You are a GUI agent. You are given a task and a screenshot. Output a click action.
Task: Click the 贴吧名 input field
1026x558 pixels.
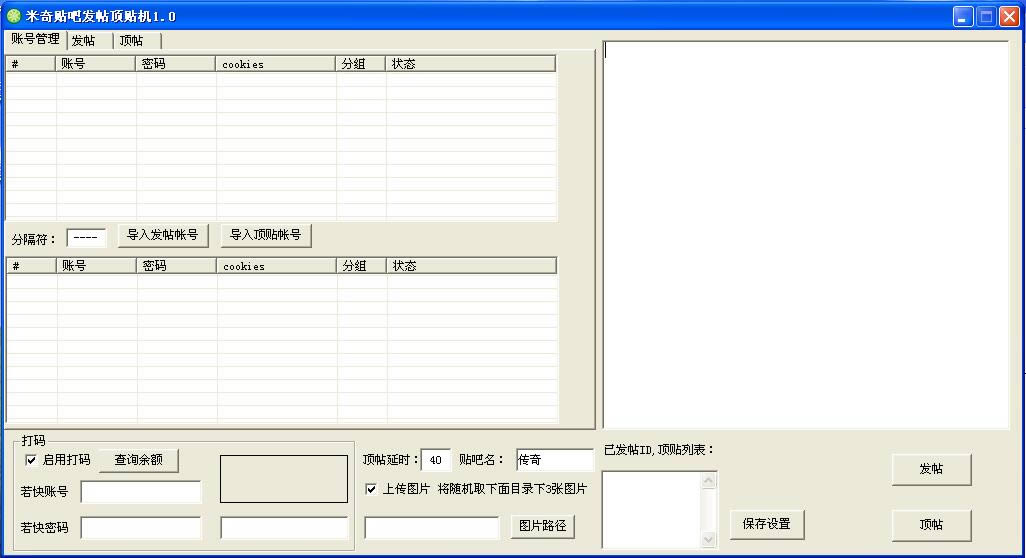tap(554, 460)
